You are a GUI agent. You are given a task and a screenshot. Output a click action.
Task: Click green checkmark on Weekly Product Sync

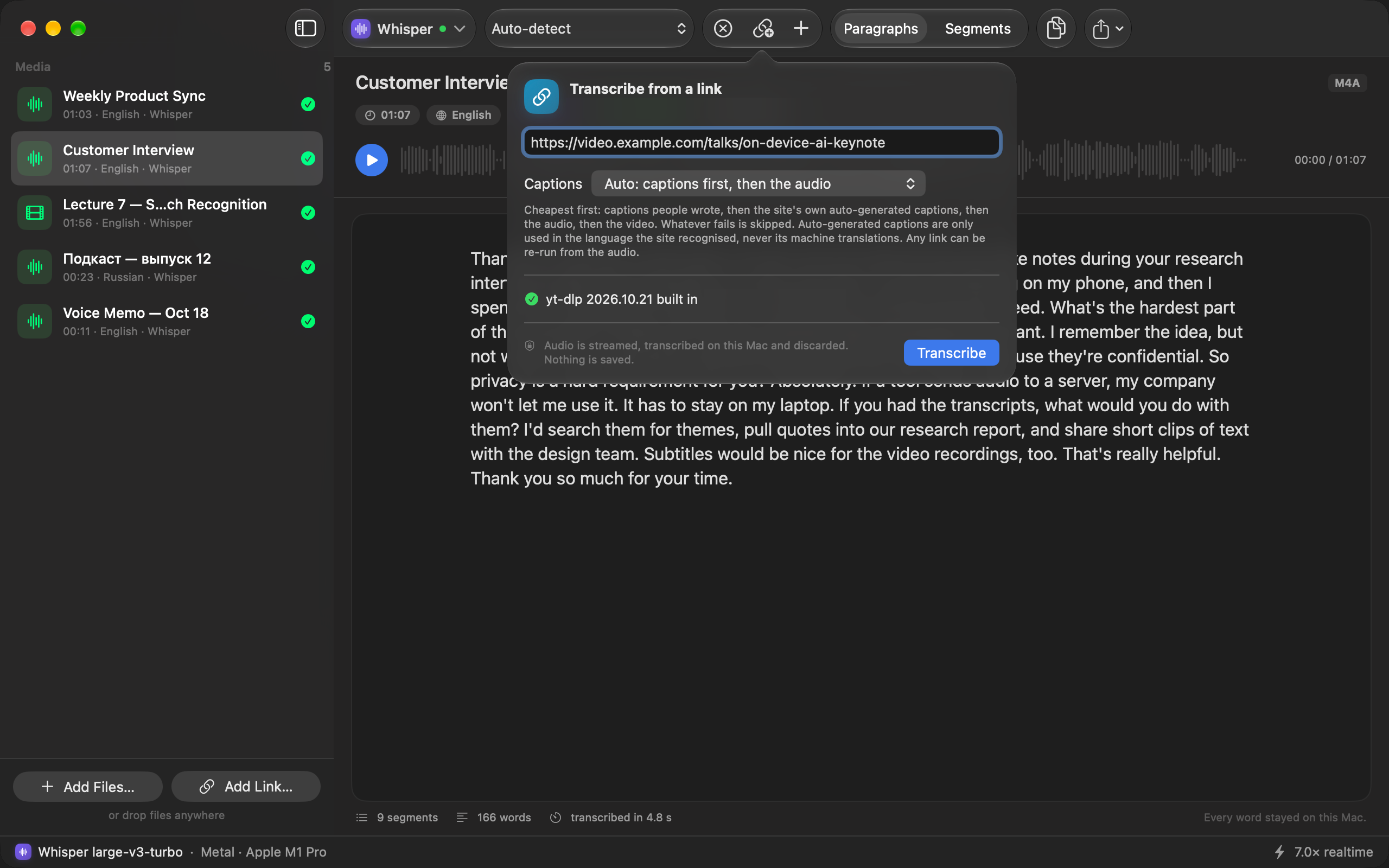click(x=308, y=104)
